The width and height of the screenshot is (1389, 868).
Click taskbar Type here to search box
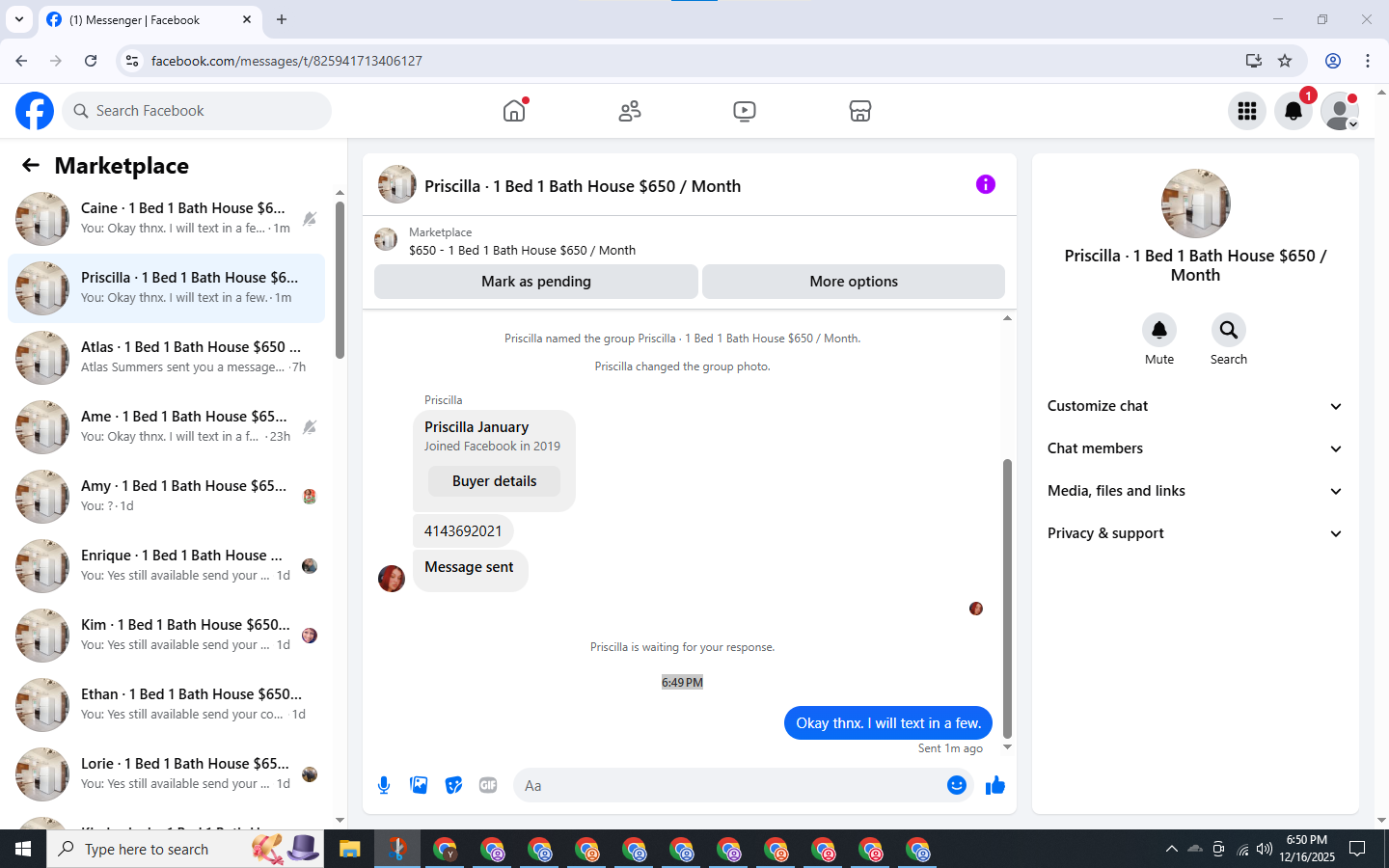(185, 850)
